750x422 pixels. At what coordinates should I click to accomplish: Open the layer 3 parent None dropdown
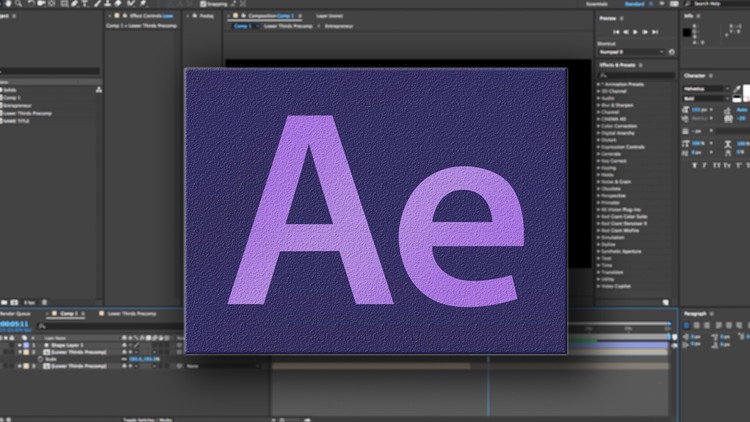click(x=223, y=366)
